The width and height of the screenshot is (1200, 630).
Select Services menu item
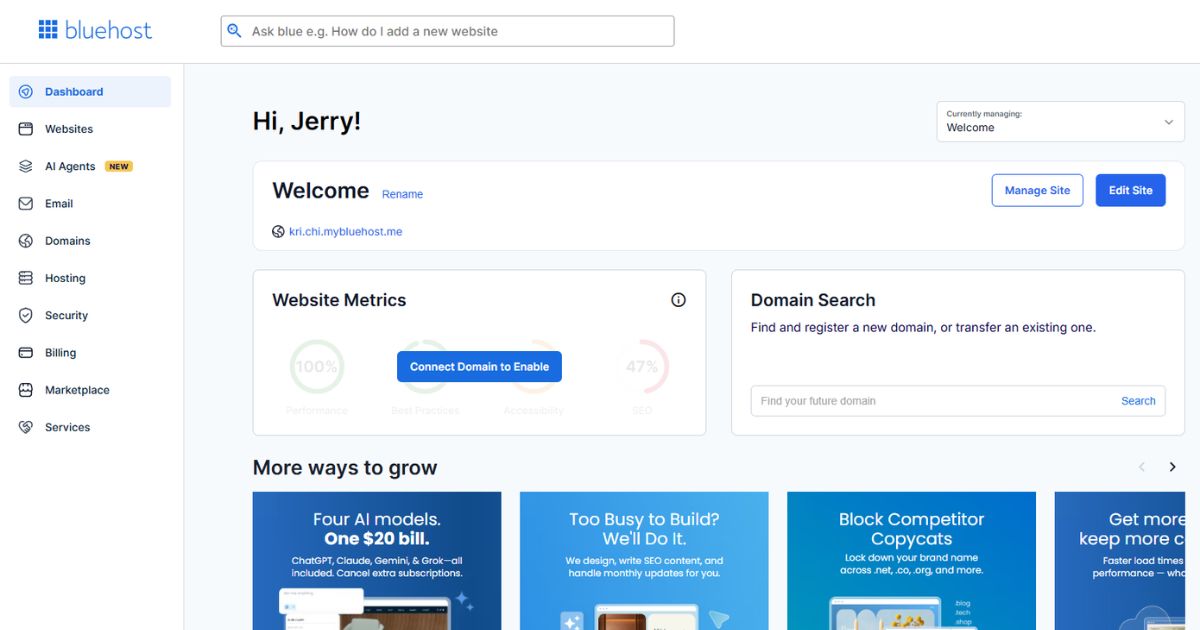[90, 427]
